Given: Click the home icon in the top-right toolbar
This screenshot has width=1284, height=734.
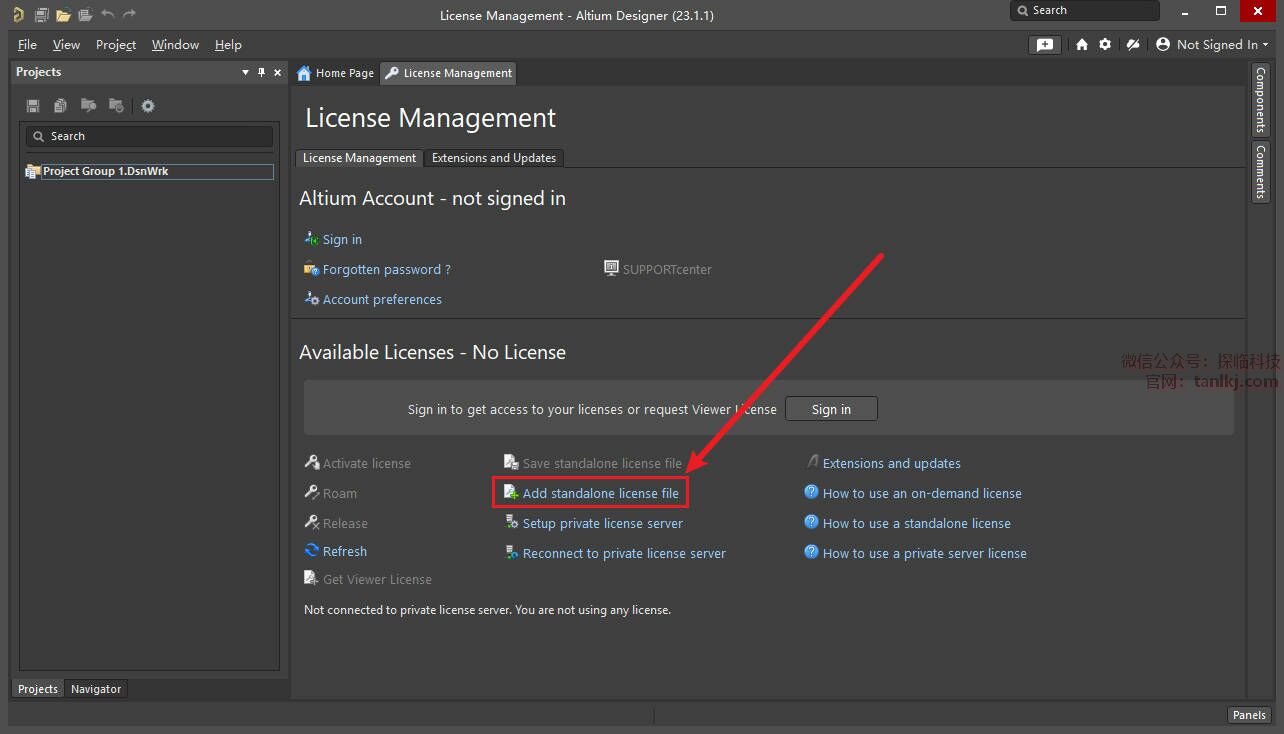Looking at the screenshot, I should point(1082,45).
